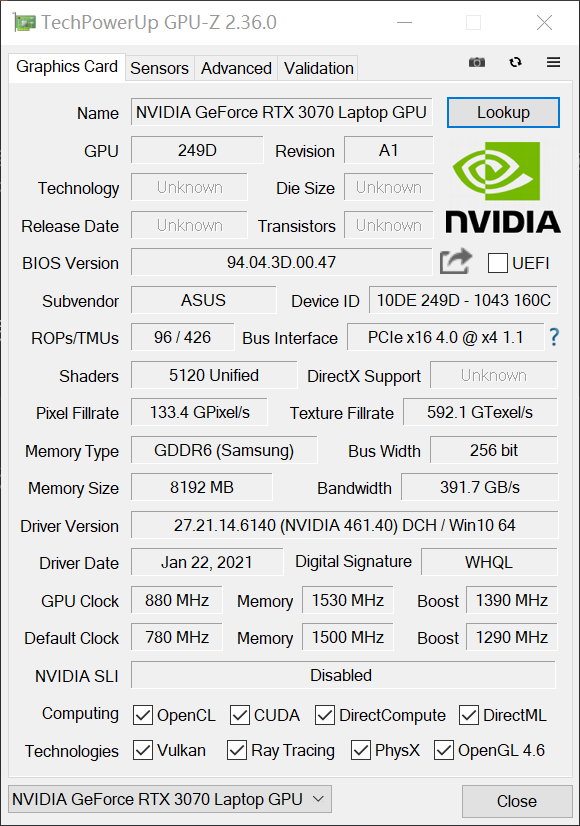
Task: Click the graphics card Name field
Action: point(281,112)
